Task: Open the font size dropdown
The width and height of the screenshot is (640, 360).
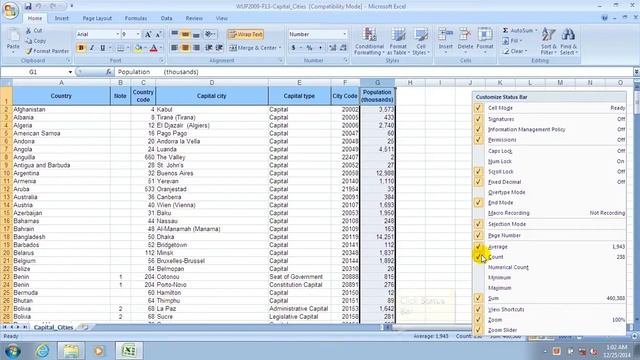Action: (138, 34)
